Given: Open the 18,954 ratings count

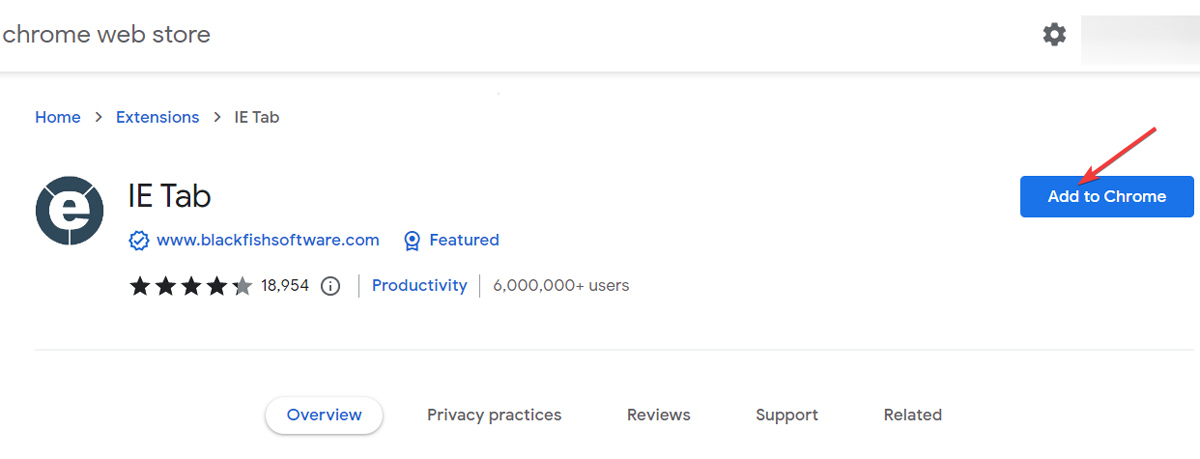Looking at the screenshot, I should (285, 286).
